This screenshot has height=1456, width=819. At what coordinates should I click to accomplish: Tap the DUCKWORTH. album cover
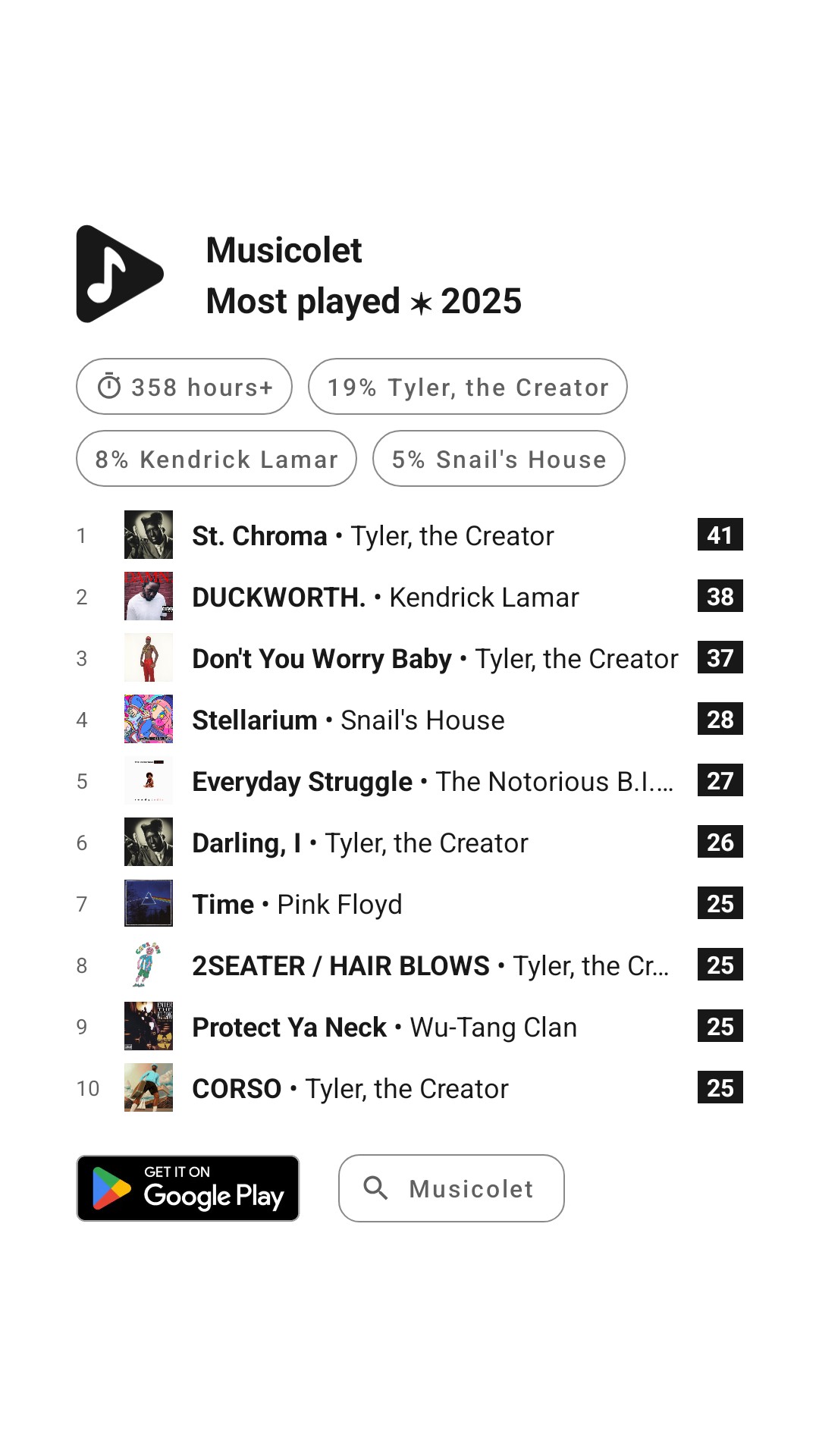coord(149,596)
